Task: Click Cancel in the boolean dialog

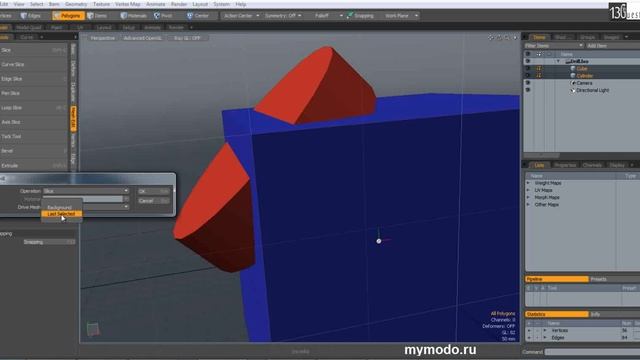Action: (153, 201)
